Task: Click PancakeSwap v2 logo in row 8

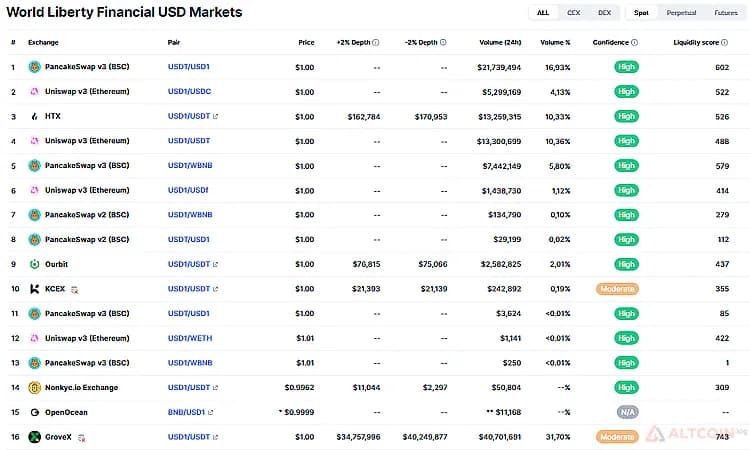Action: (x=34, y=239)
